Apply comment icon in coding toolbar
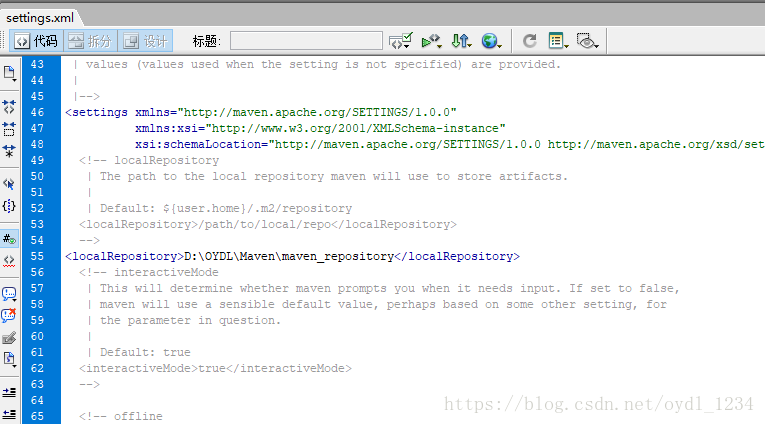Screen dimensions: 765x424 [x=9, y=294]
